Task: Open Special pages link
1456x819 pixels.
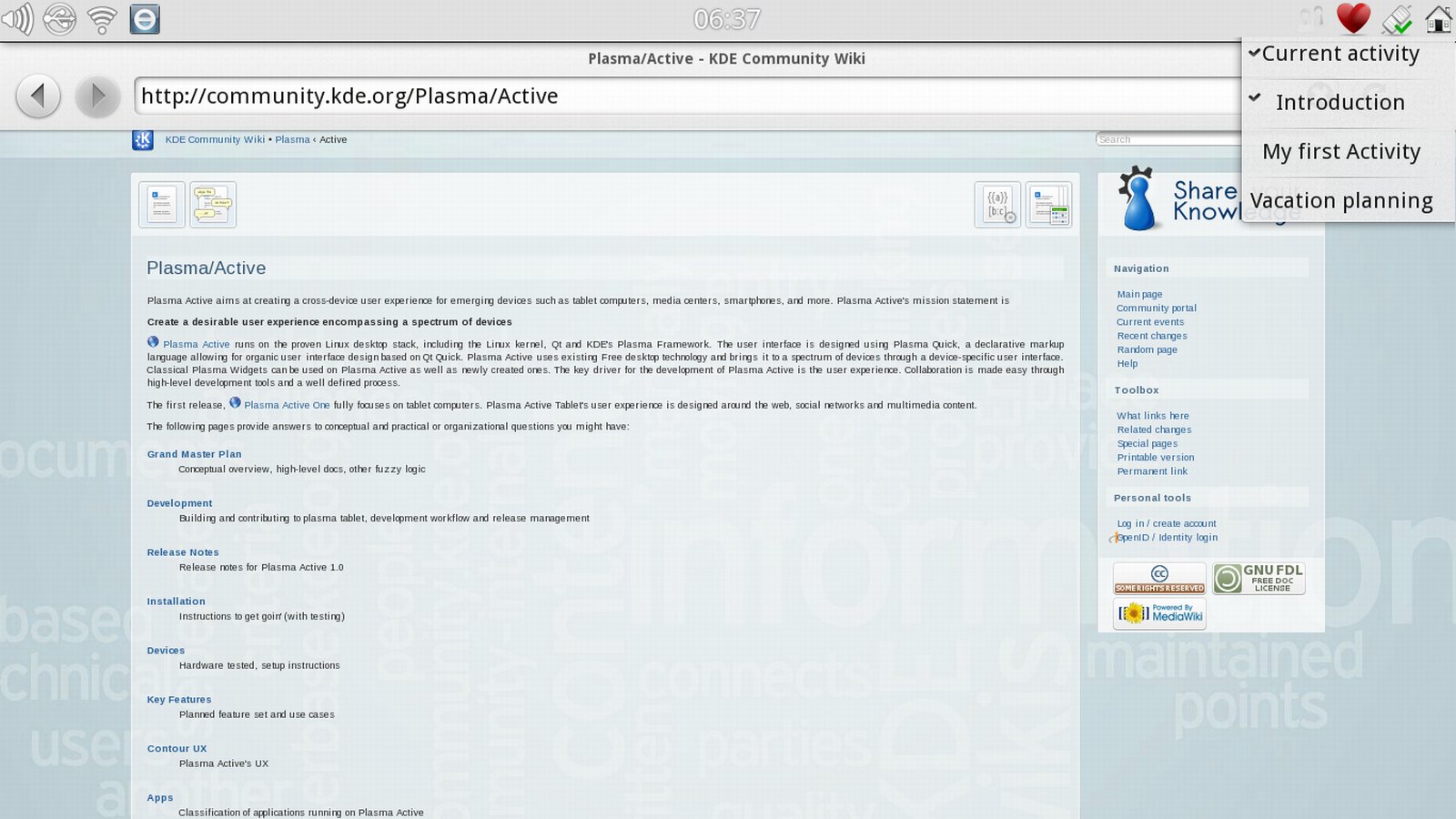Action: (x=1148, y=443)
